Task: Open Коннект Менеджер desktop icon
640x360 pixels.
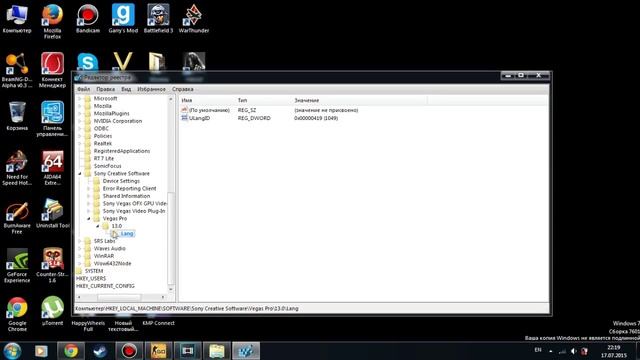Action: [52, 70]
